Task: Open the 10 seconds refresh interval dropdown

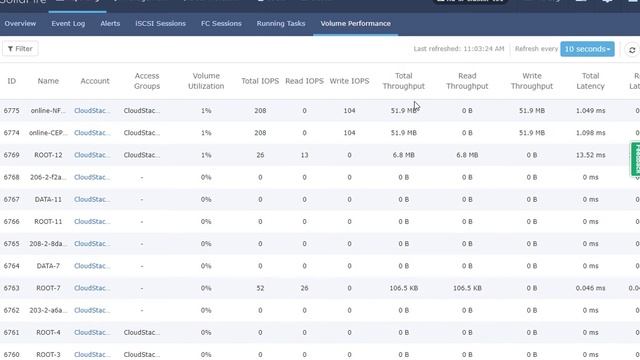Action: tap(587, 49)
